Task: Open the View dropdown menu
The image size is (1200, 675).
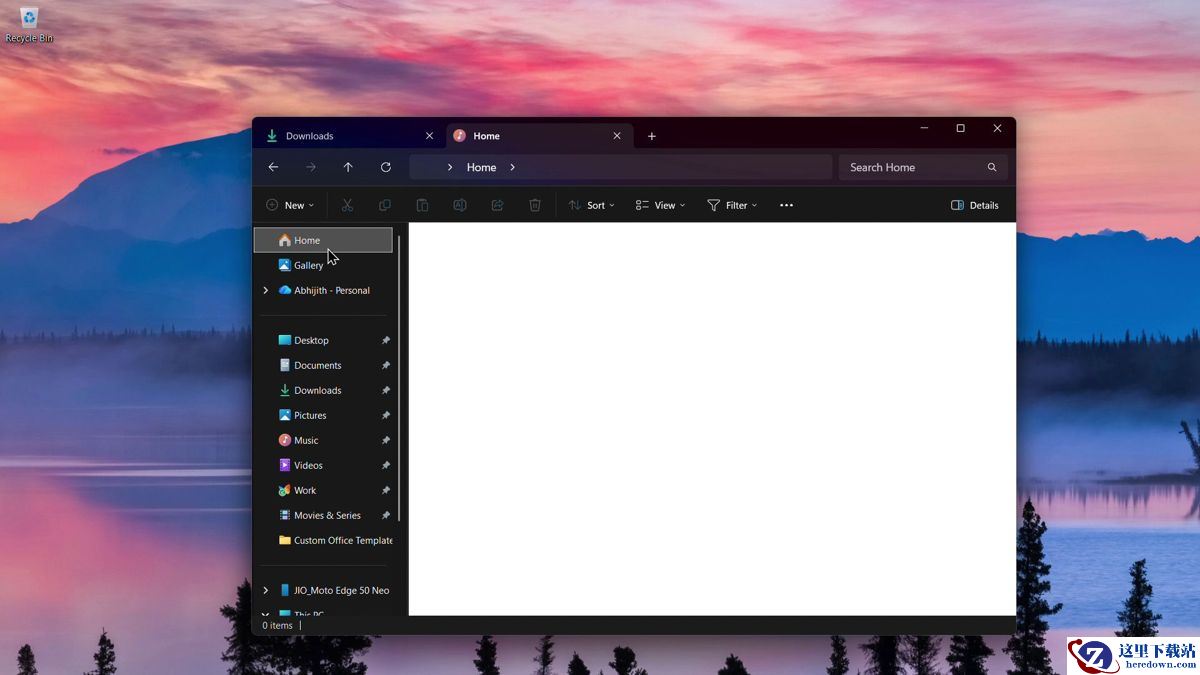Action: [x=661, y=205]
